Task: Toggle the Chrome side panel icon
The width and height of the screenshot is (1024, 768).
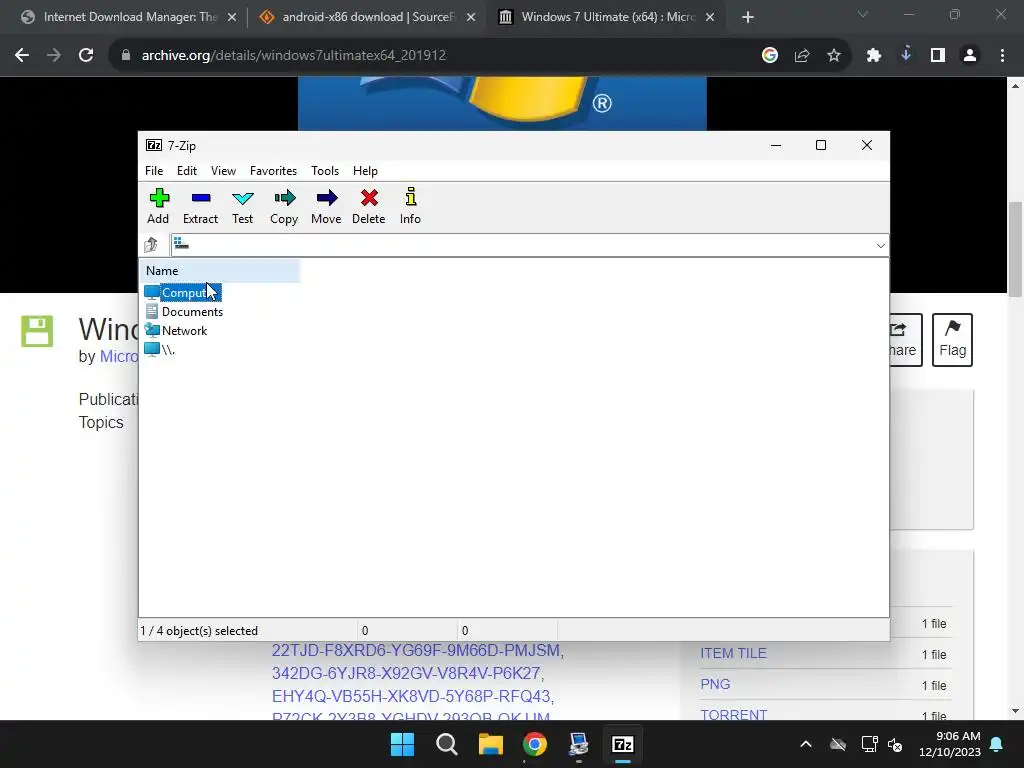Action: pos(938,56)
